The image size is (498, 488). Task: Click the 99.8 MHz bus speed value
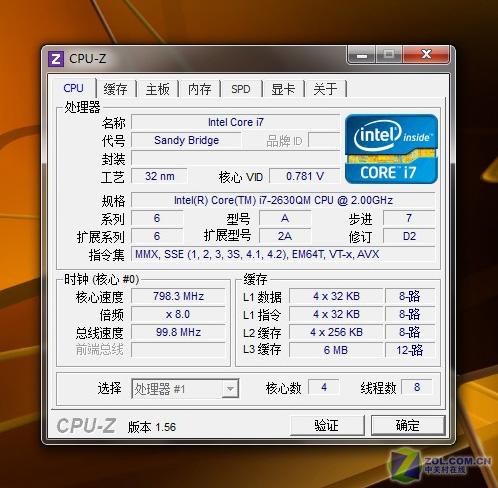pos(178,332)
